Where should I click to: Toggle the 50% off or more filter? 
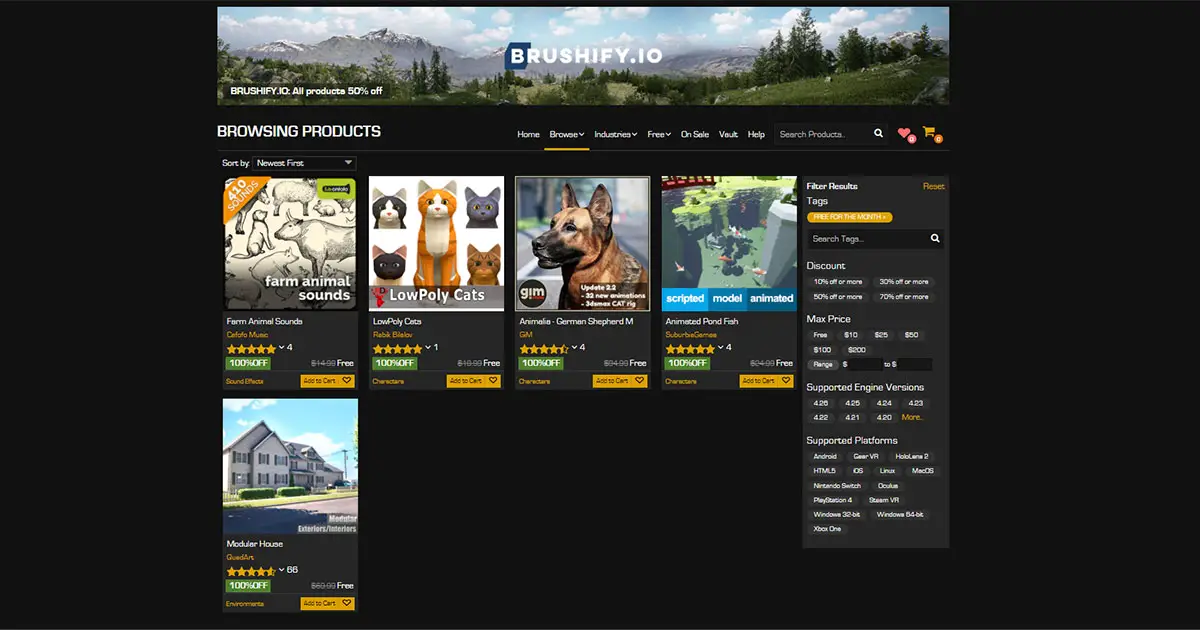tap(838, 297)
